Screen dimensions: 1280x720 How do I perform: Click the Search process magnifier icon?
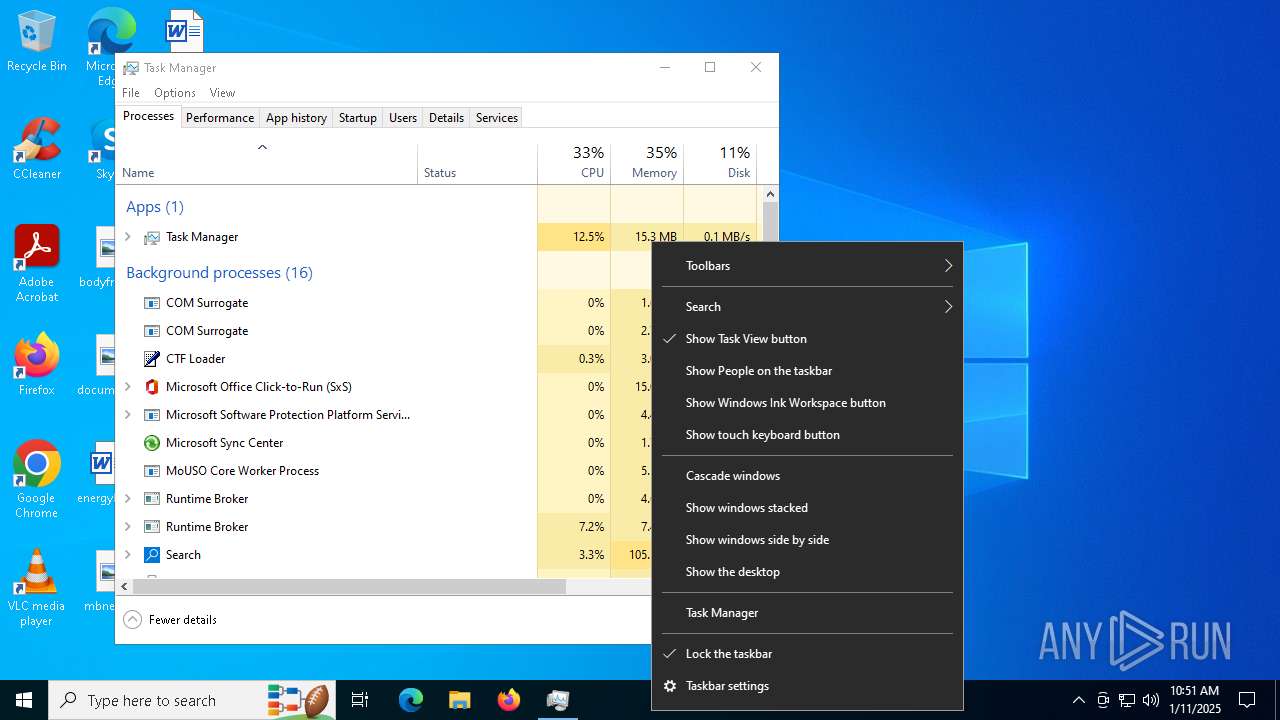click(x=152, y=555)
